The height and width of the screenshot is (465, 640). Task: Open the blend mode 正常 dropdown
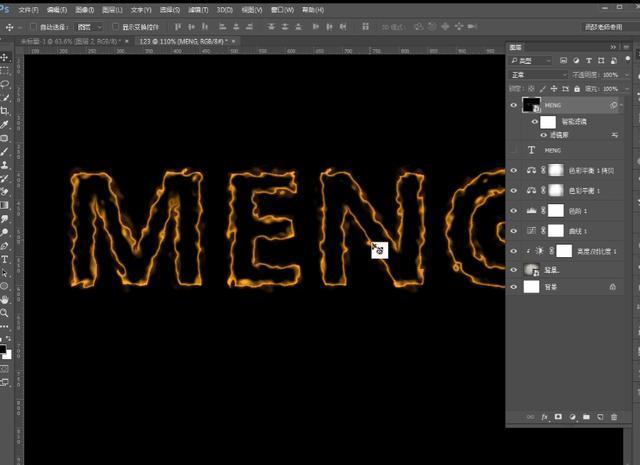coord(539,75)
